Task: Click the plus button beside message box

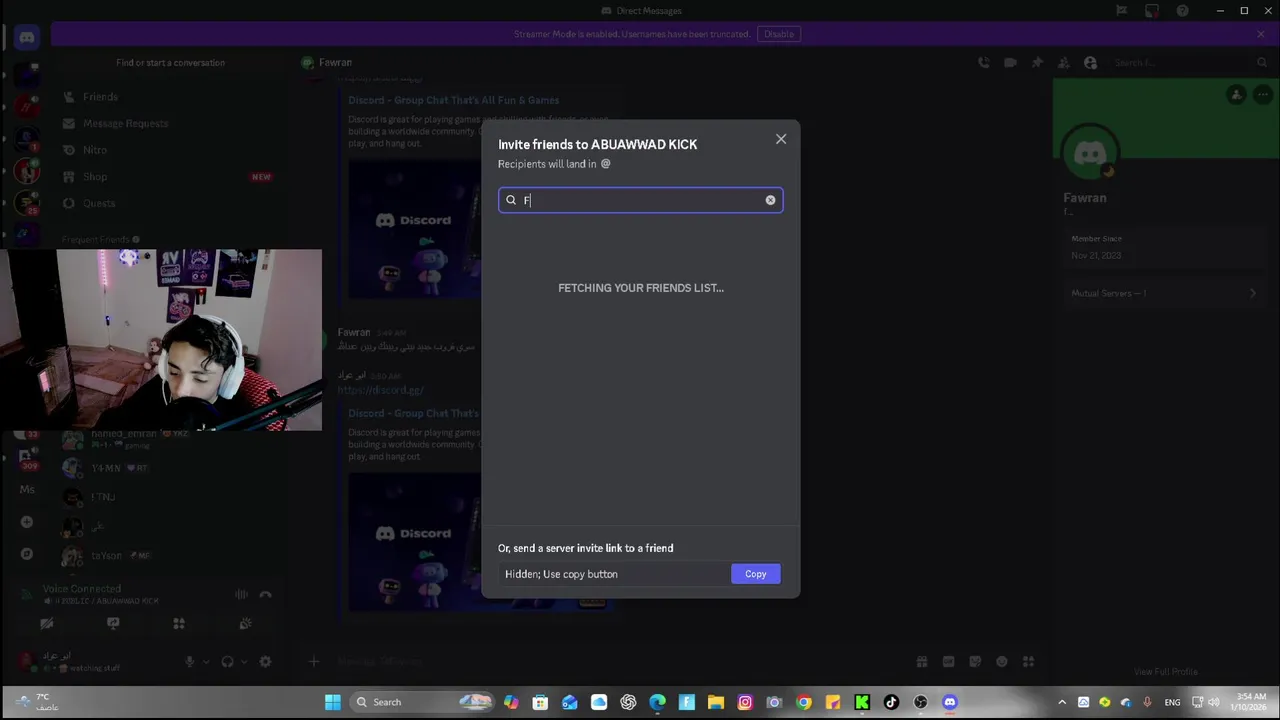Action: tap(314, 661)
